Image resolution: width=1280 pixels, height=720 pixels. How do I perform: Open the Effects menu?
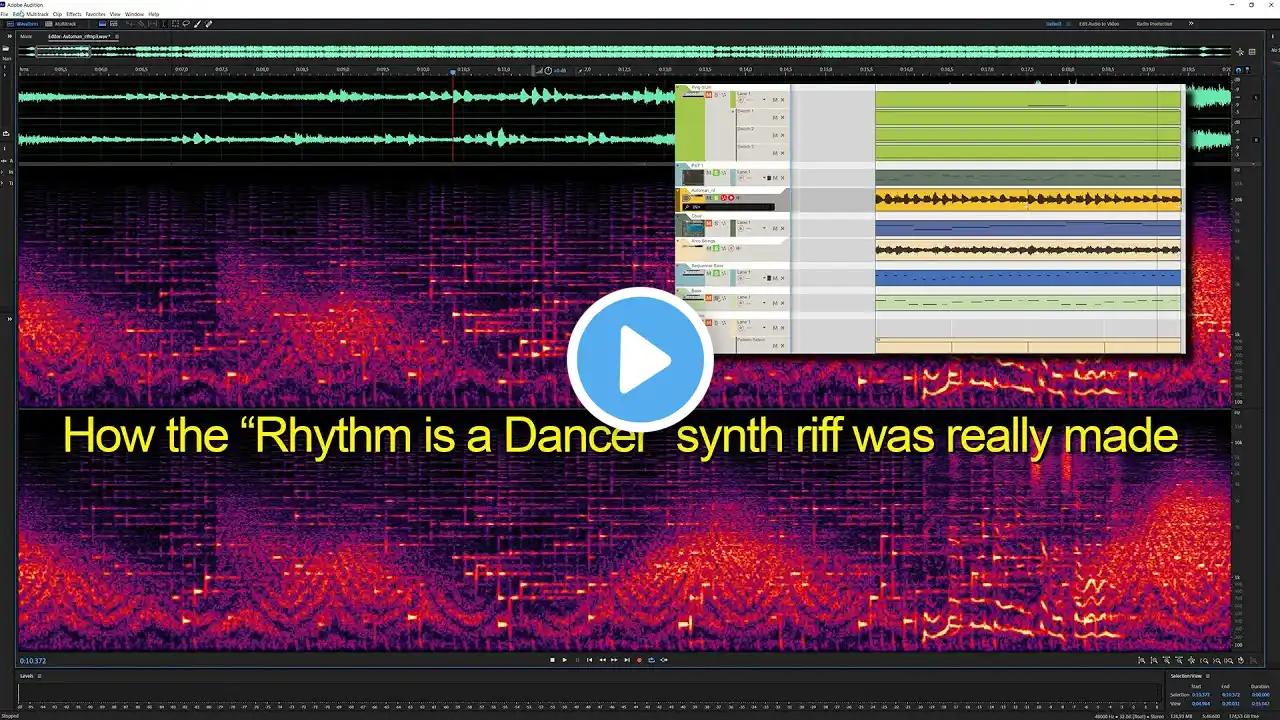[74, 14]
